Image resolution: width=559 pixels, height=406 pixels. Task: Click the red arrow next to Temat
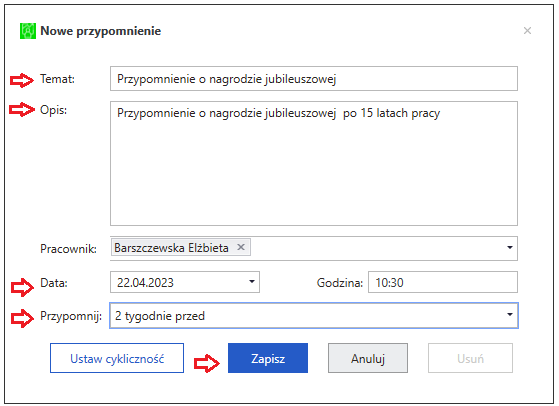pos(22,80)
